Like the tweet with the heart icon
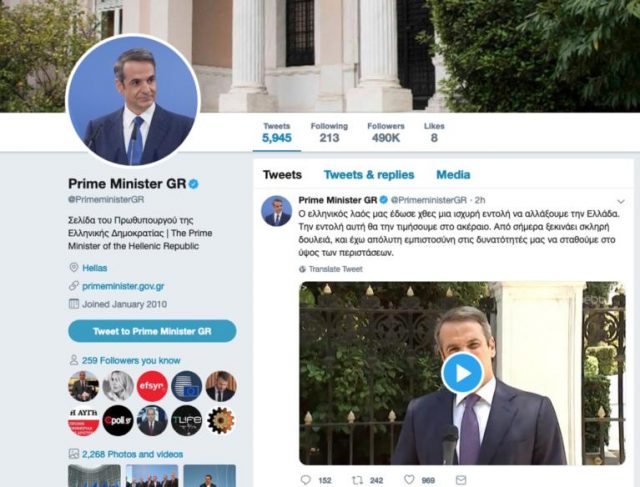The width and height of the screenshot is (640, 487). [408, 480]
